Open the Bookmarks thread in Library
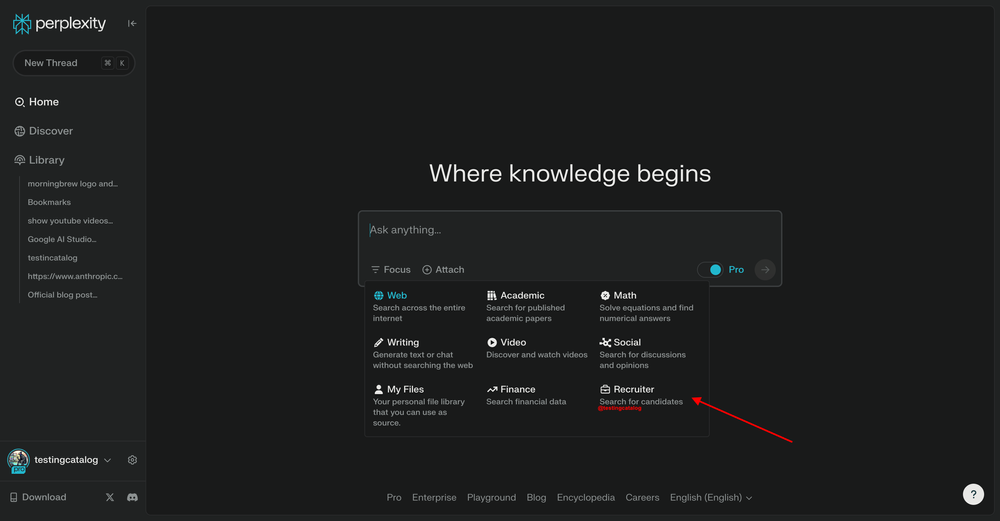Image resolution: width=1000 pixels, height=521 pixels. (49, 202)
